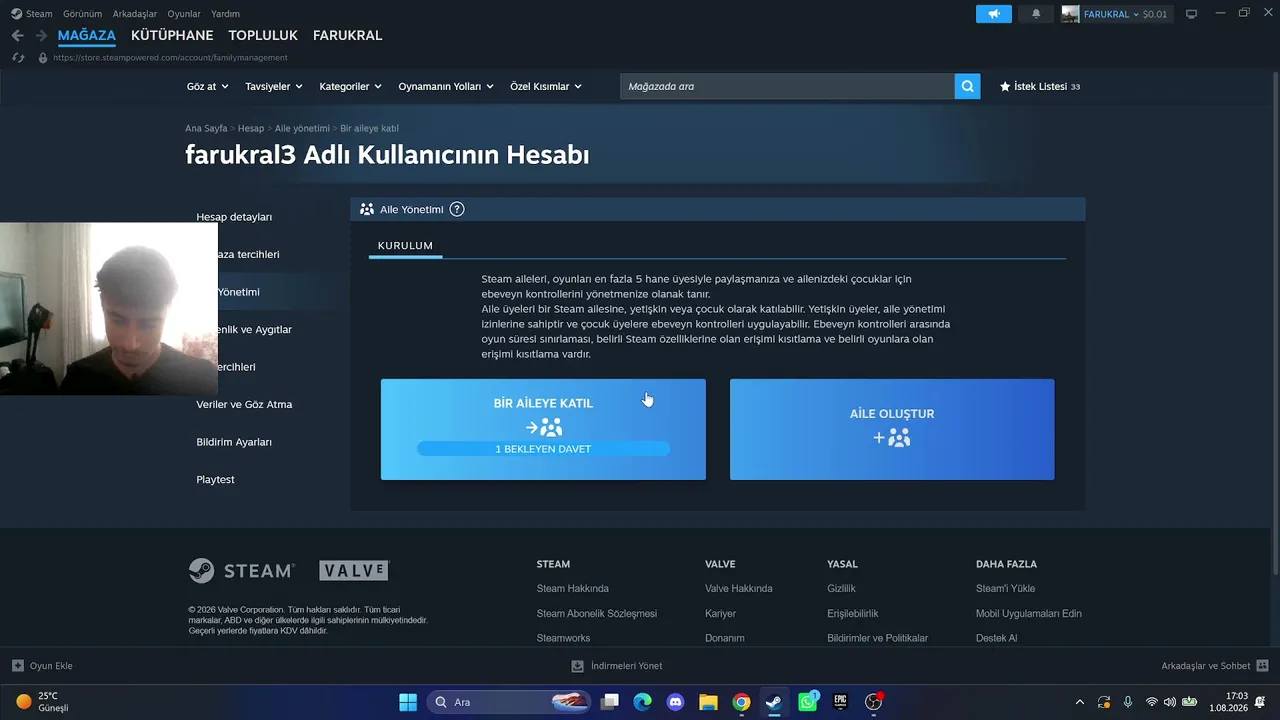Open Wi-Fi network tray icon
Screen dimensions: 1280x720
tap(1152, 702)
